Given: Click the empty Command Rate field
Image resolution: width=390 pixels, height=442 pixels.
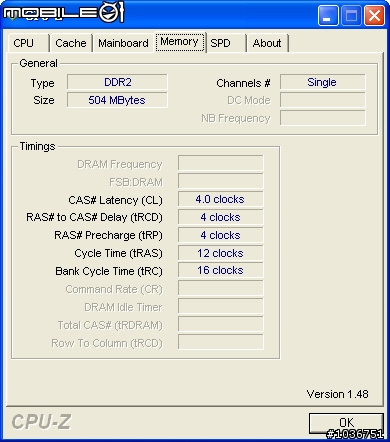Looking at the screenshot, I should click(x=221, y=288).
